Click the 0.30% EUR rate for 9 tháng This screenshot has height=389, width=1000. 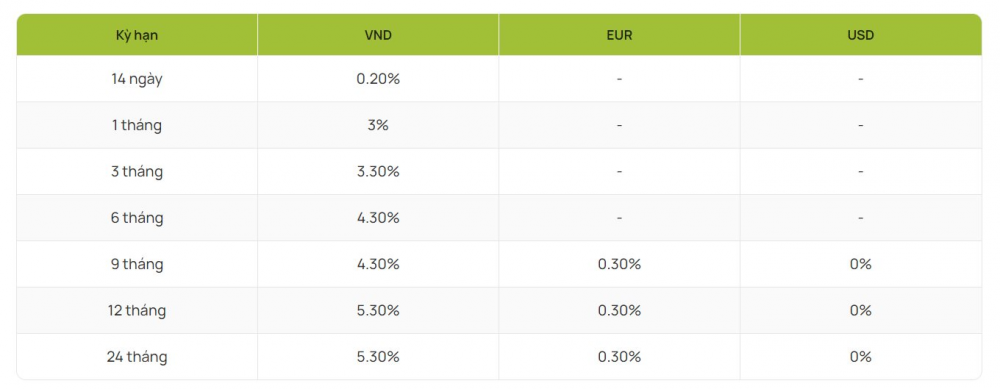click(x=619, y=264)
